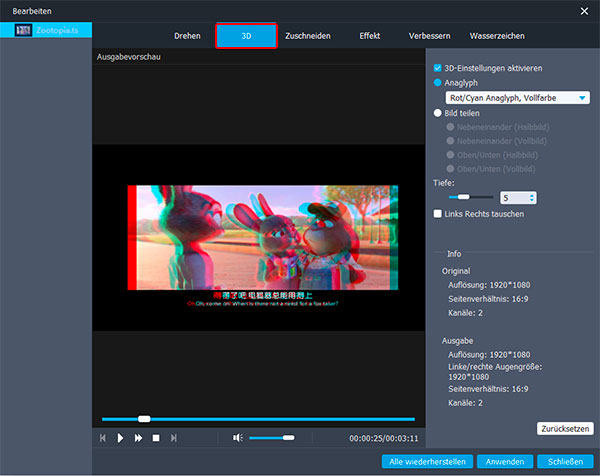Click the video timeline seek bar
Screen dimensions: 600x476
pos(258,419)
